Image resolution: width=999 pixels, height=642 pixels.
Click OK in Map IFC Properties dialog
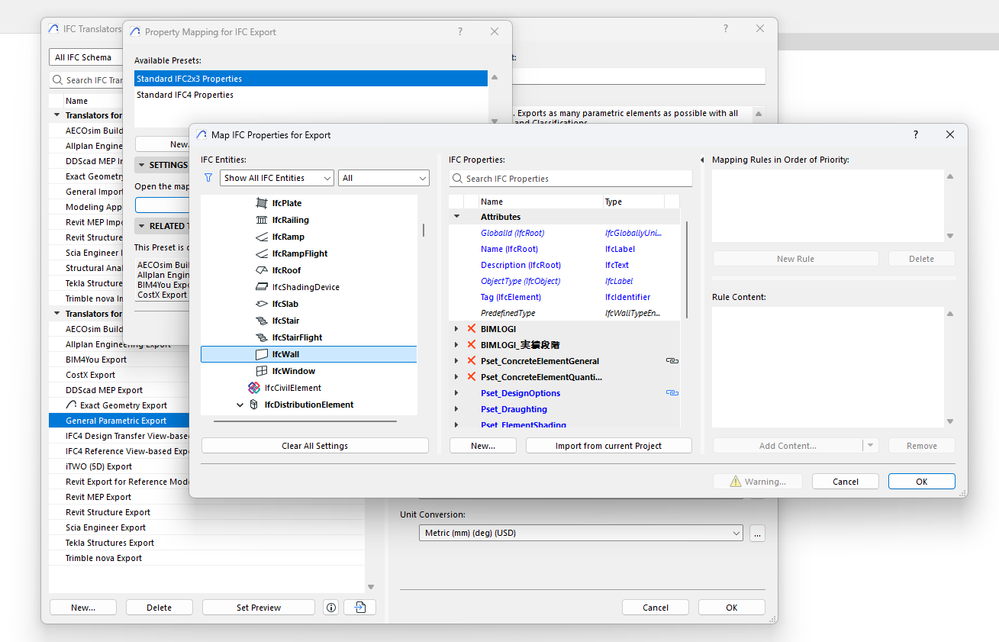pyautogui.click(x=921, y=482)
